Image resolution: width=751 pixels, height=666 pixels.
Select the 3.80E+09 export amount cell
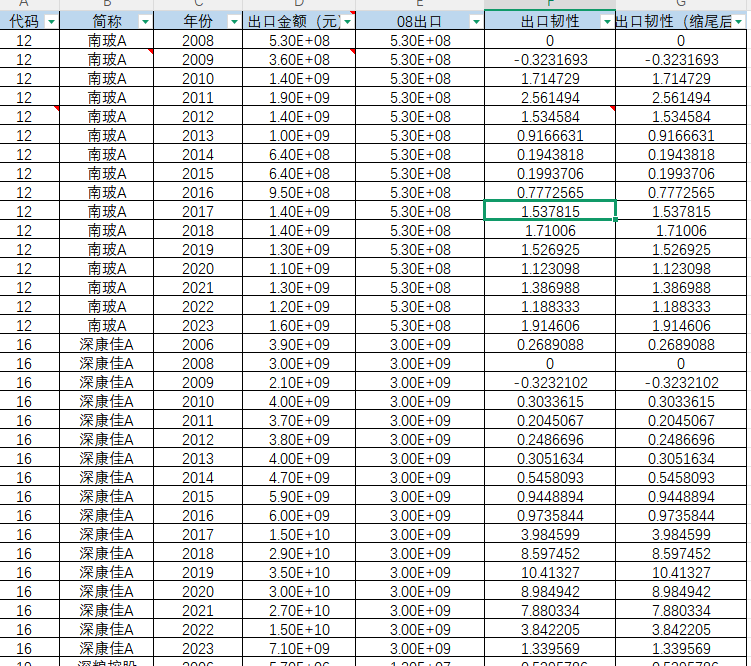point(299,439)
